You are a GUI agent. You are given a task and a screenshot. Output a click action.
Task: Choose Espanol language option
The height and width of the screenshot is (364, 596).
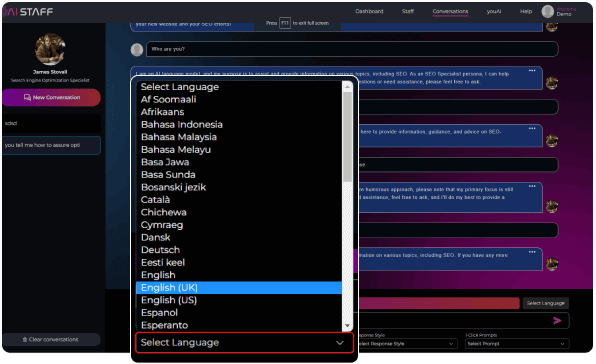tap(239, 313)
